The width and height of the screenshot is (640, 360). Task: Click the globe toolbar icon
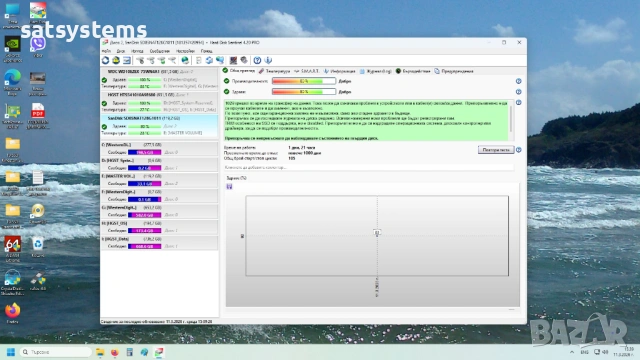tap(185, 60)
